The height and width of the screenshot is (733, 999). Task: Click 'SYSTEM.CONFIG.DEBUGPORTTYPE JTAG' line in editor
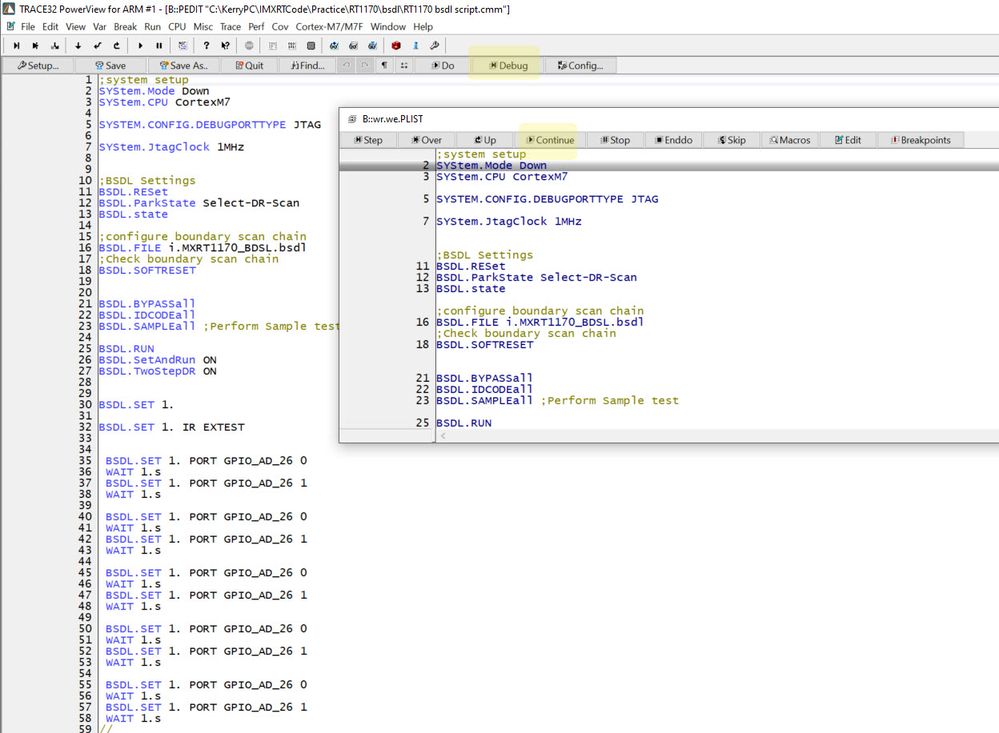pos(210,124)
